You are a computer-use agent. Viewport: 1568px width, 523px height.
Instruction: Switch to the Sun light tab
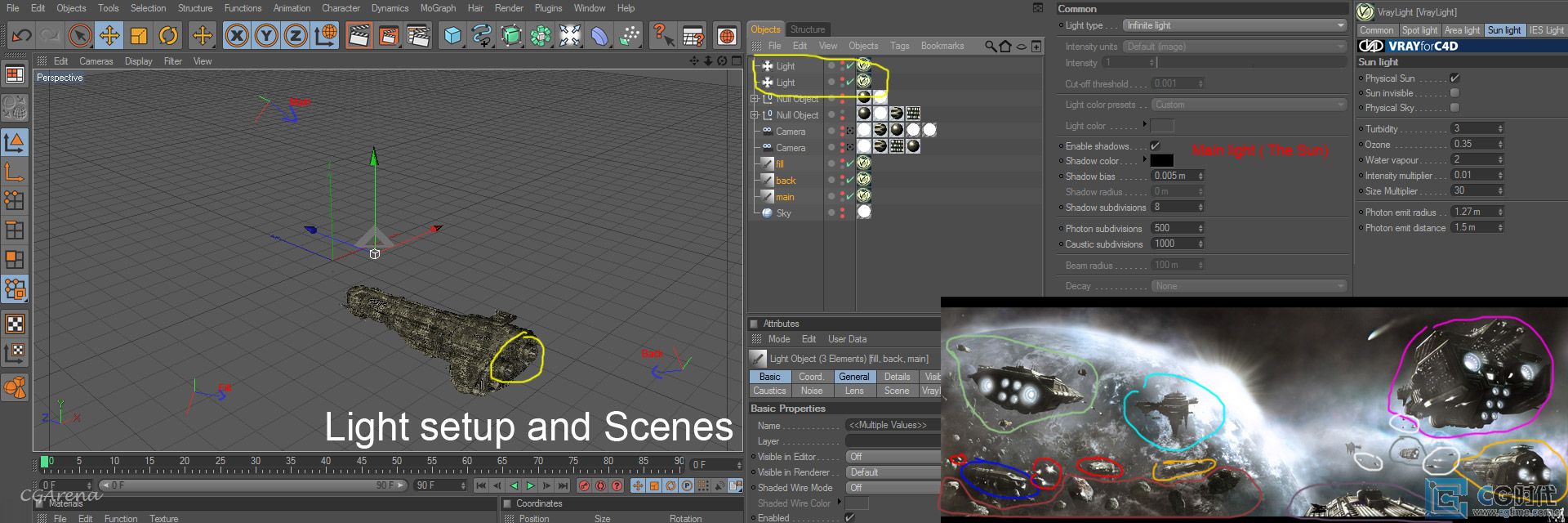click(1503, 30)
